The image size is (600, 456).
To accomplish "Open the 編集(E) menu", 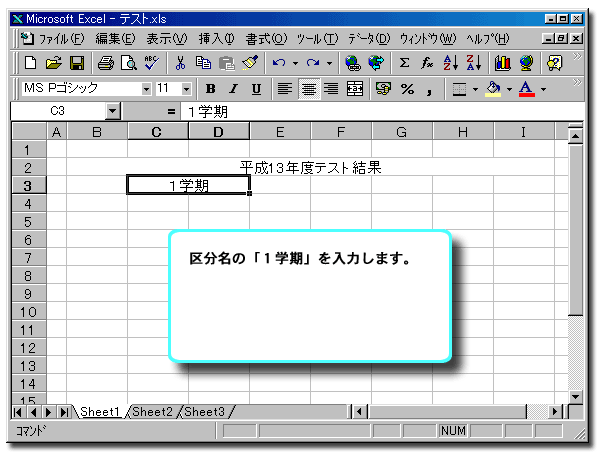I will point(115,39).
